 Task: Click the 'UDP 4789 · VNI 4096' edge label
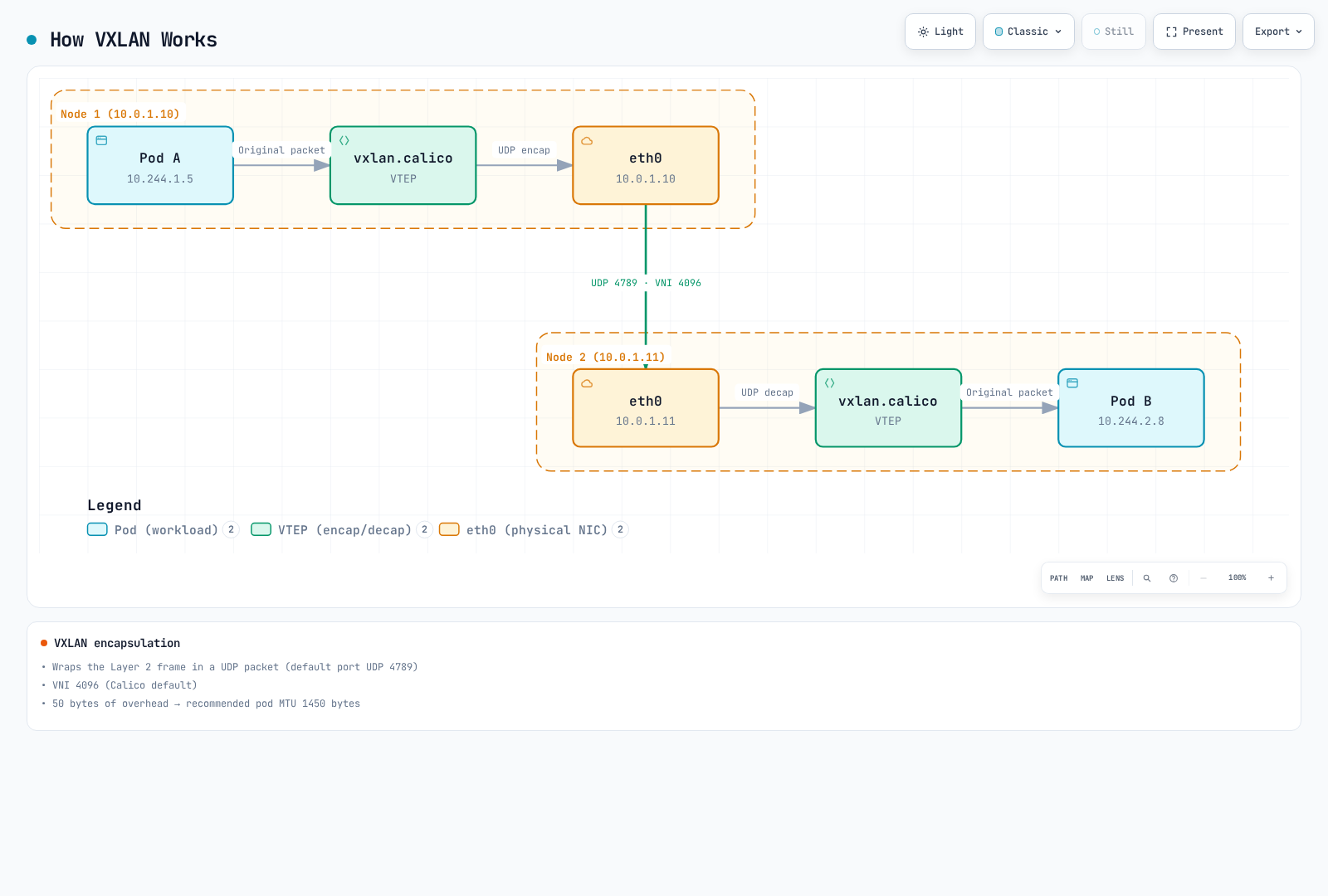pyautogui.click(x=646, y=283)
